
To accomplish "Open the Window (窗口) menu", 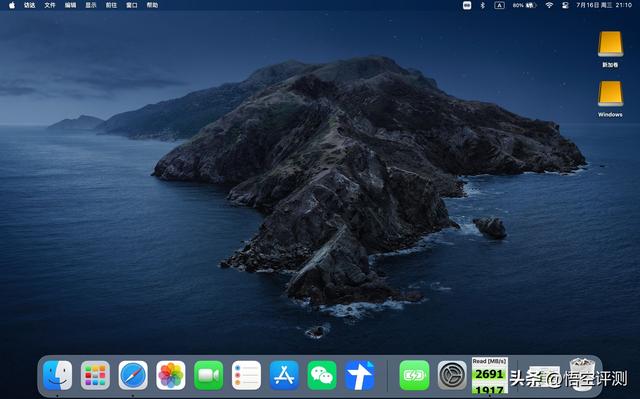I will coord(131,5).
